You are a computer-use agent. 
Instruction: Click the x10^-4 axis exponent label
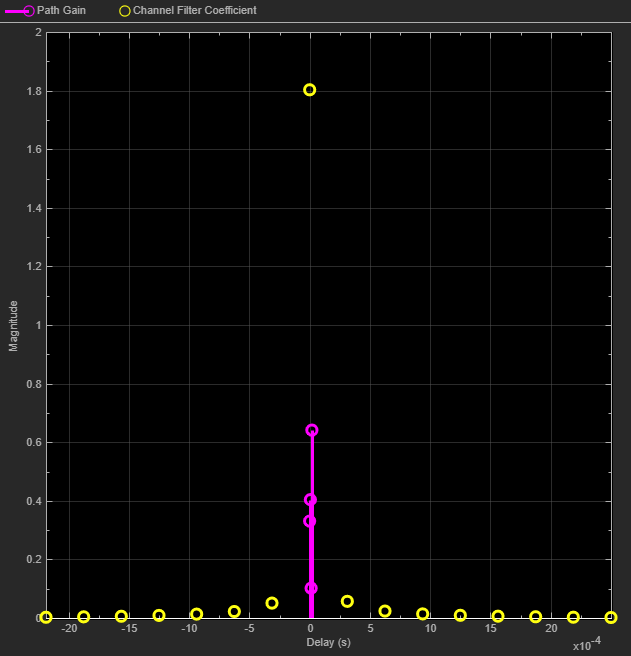tap(588, 645)
